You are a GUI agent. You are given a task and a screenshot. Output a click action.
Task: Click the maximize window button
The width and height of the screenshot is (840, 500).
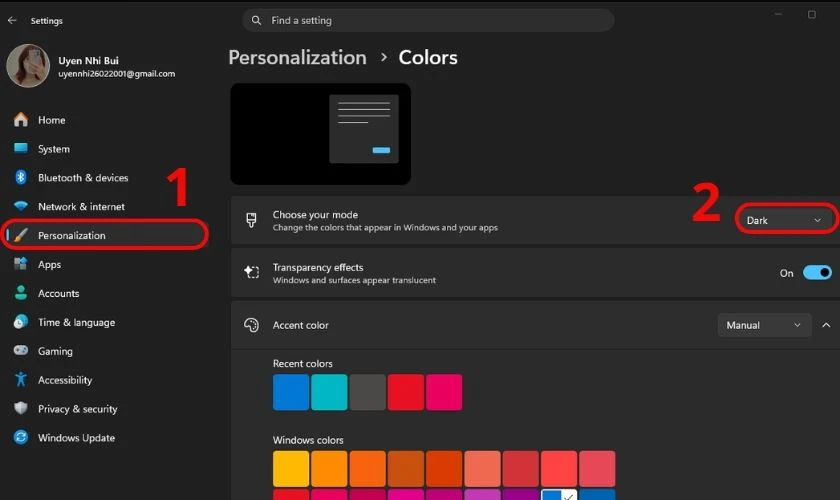coord(812,14)
